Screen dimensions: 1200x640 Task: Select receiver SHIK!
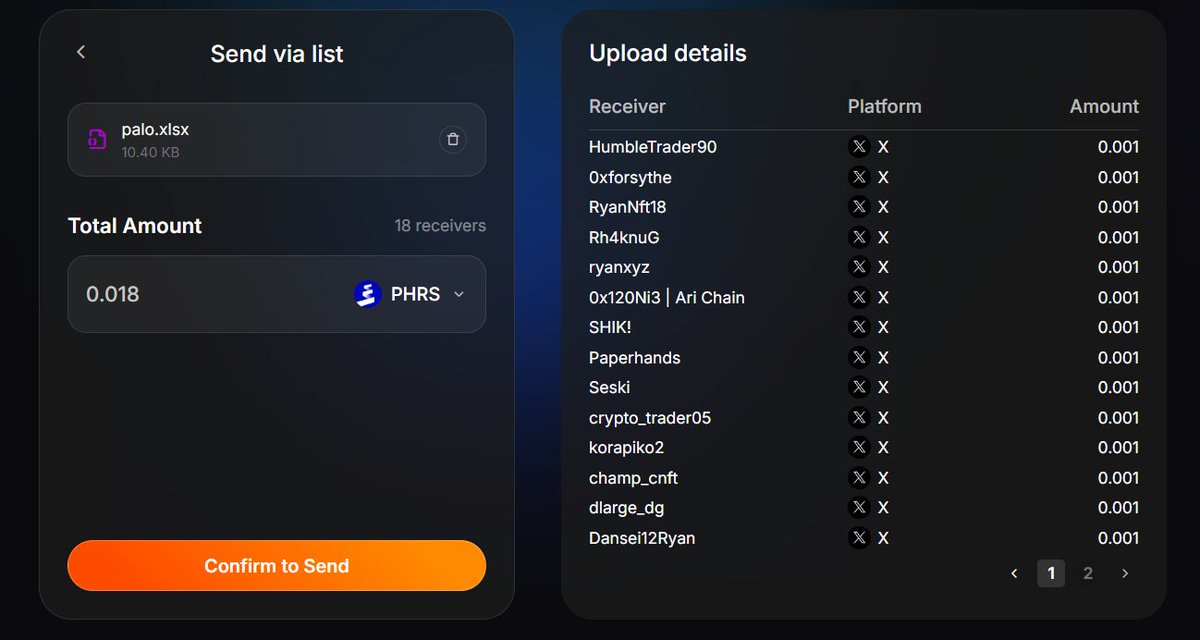coord(612,327)
